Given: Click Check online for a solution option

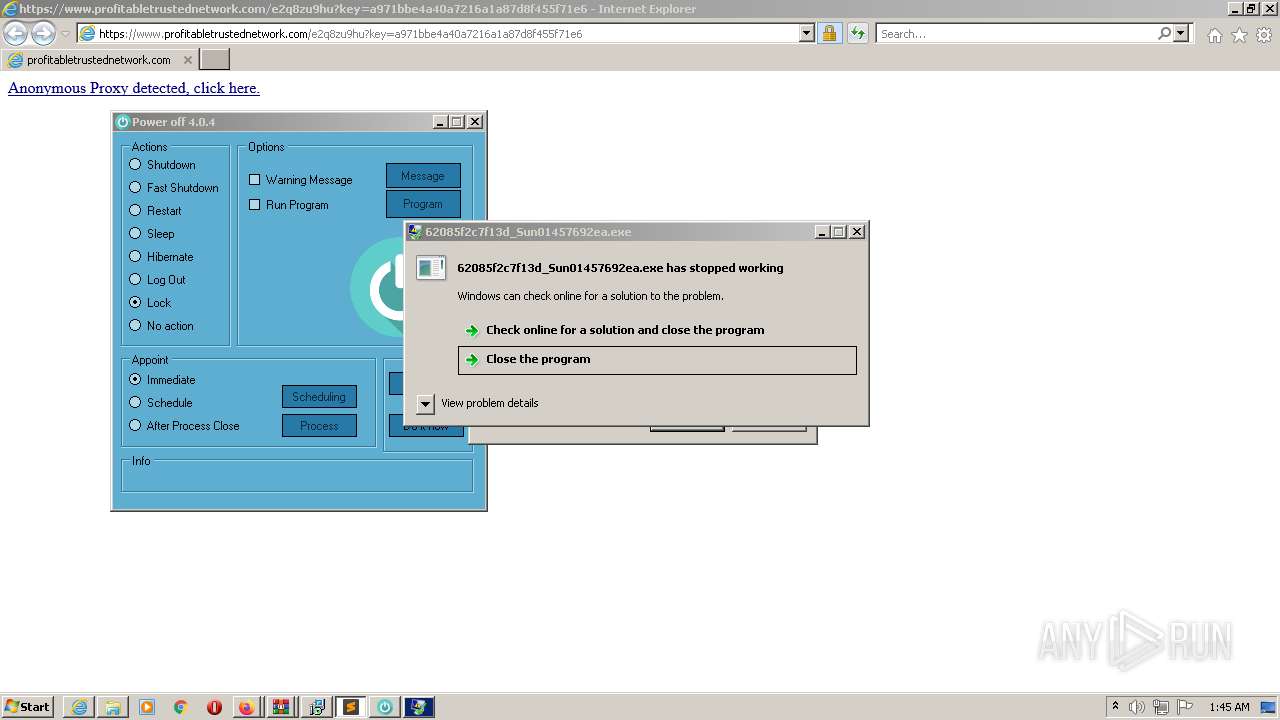Looking at the screenshot, I should (x=657, y=330).
